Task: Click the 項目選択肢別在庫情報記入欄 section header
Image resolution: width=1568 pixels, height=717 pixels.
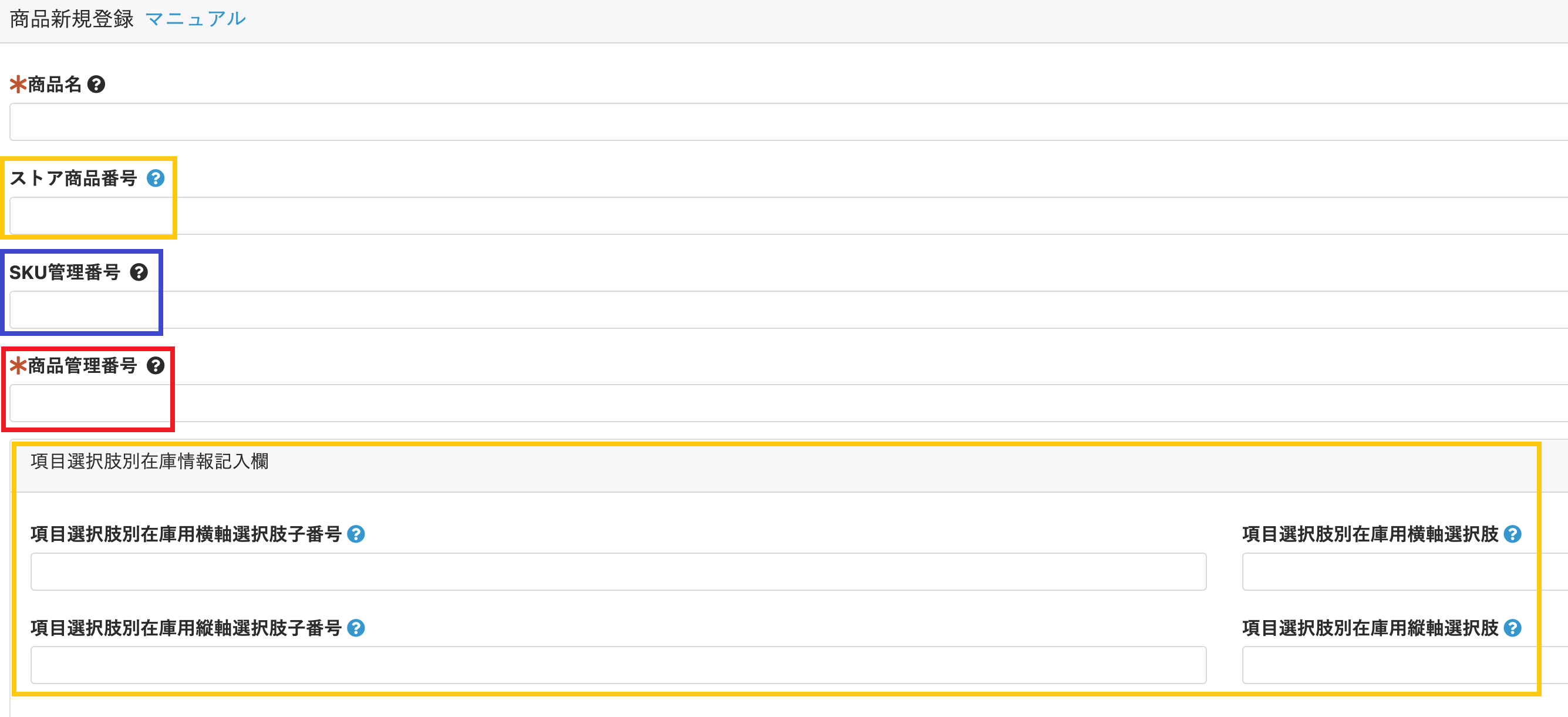Action: click(x=150, y=462)
